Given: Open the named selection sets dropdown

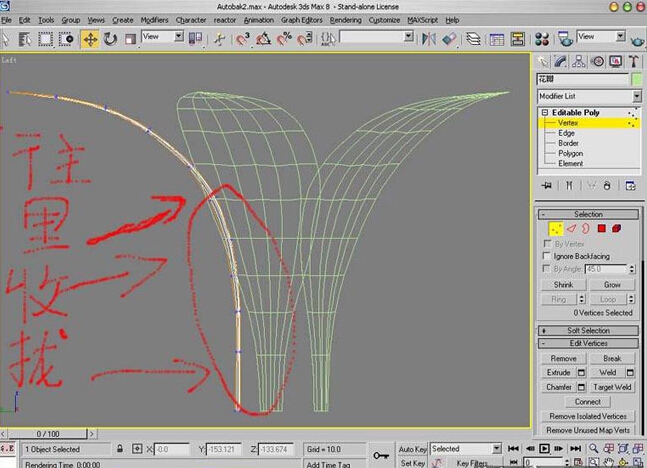Looking at the screenshot, I should [x=409, y=37].
